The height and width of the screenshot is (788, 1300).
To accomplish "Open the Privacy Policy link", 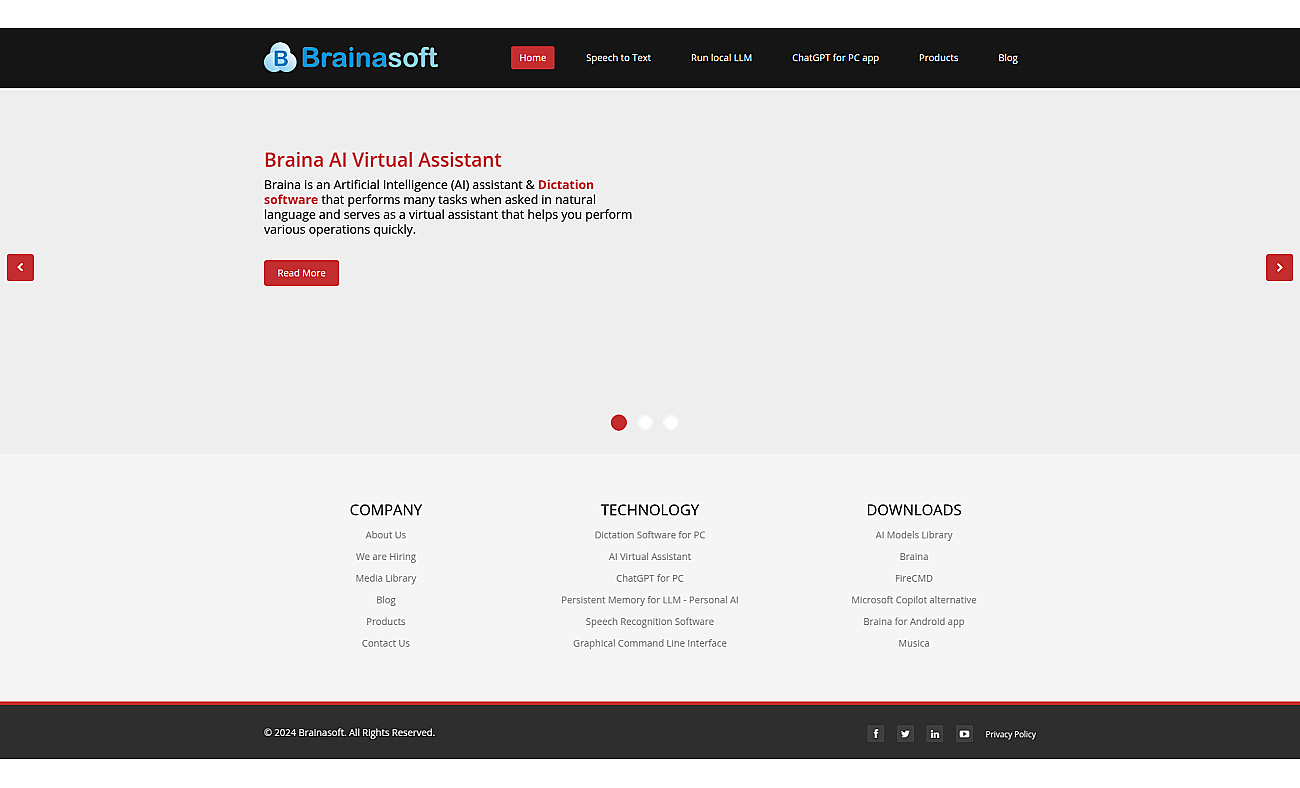I will 1010,734.
